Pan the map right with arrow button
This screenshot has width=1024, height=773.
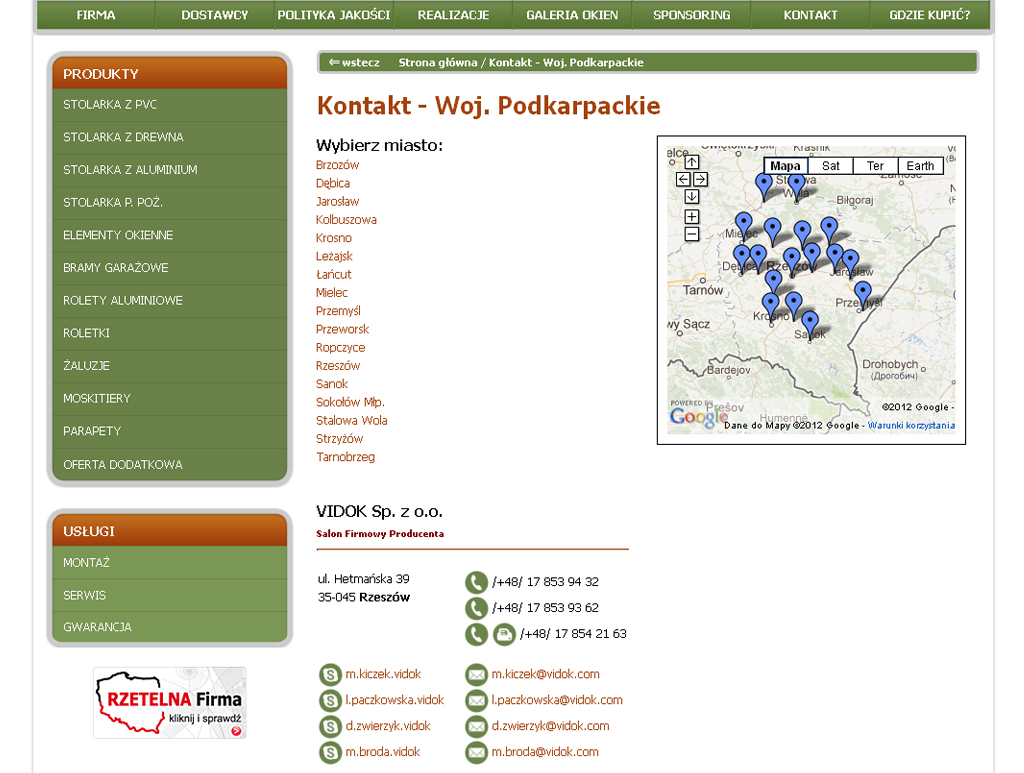tap(700, 179)
